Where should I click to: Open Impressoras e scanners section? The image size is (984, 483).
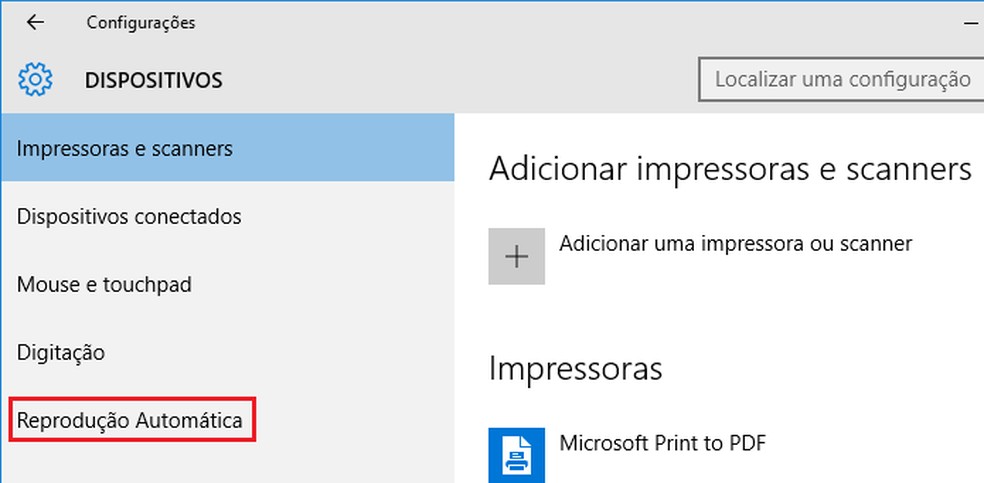coord(125,149)
